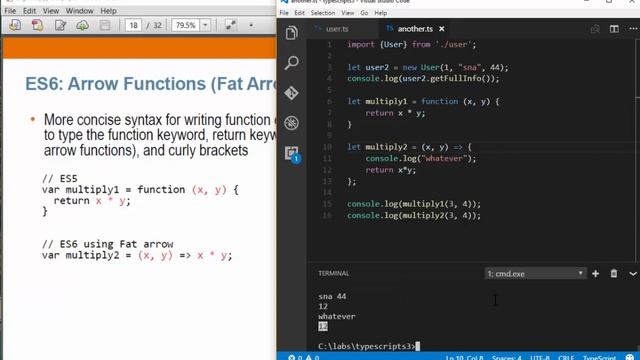Open the Selection menu in VS Code
The width and height of the screenshot is (640, 360).
(x=323, y=13)
